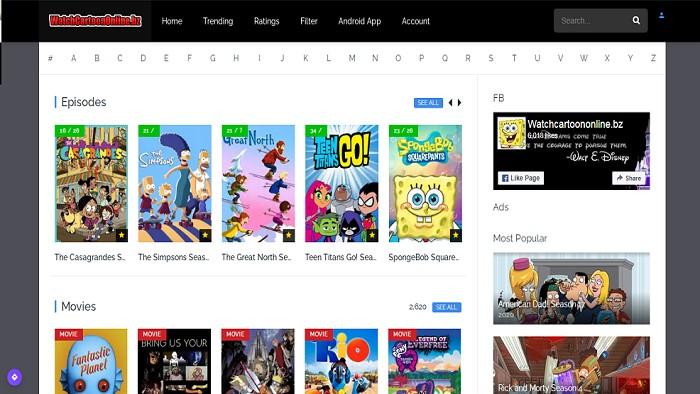The height and width of the screenshot is (394, 700).
Task: Open Rio movie thumbnail
Action: (342, 361)
